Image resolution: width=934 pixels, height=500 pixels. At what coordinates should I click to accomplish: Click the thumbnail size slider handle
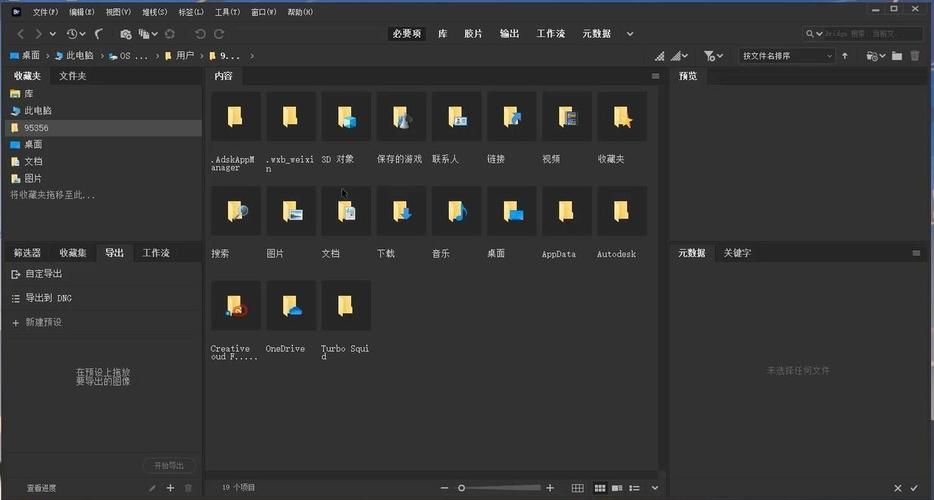(x=461, y=488)
